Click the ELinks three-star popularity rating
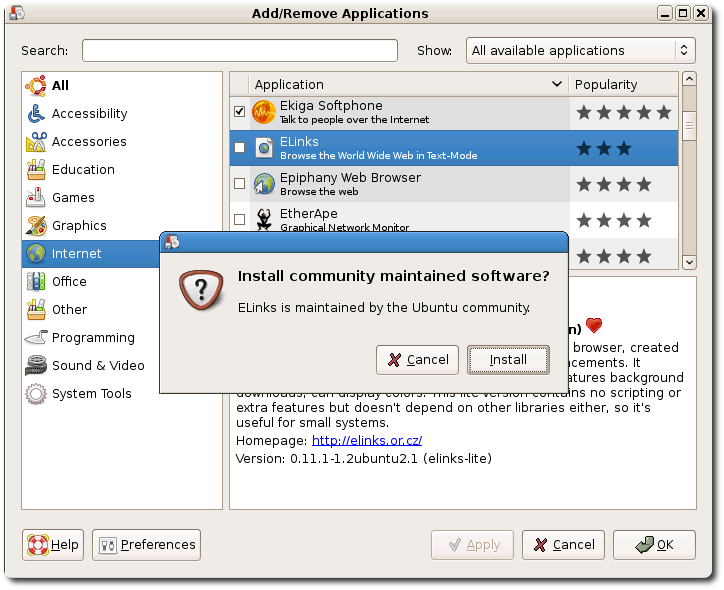 point(604,148)
